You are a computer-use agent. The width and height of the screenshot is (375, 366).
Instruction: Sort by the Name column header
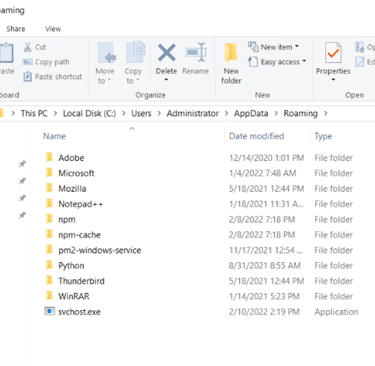pos(54,136)
